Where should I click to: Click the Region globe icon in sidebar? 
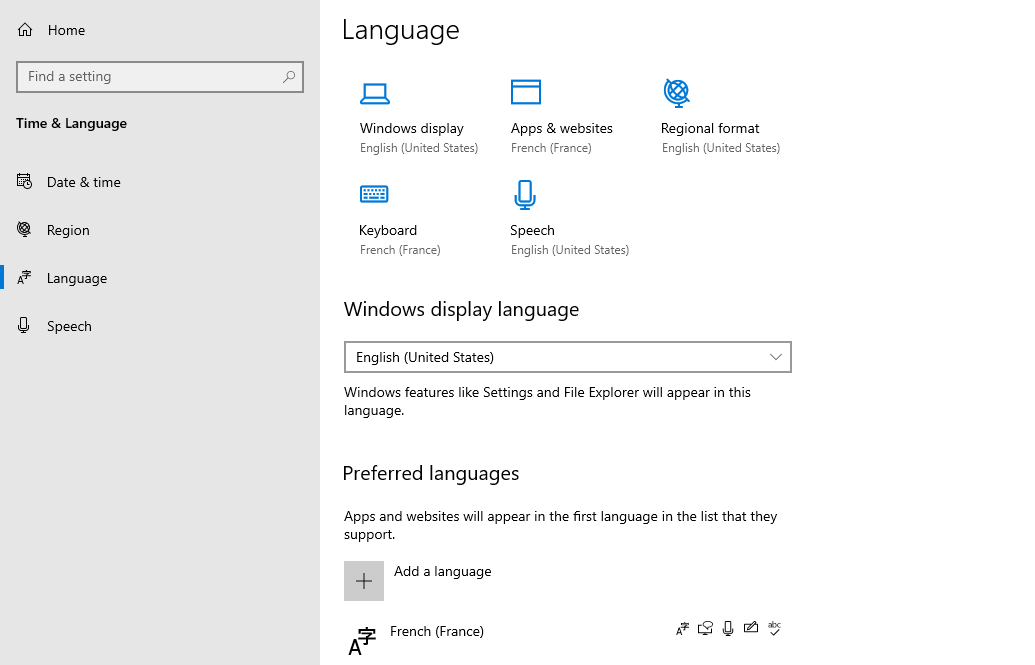tap(24, 229)
